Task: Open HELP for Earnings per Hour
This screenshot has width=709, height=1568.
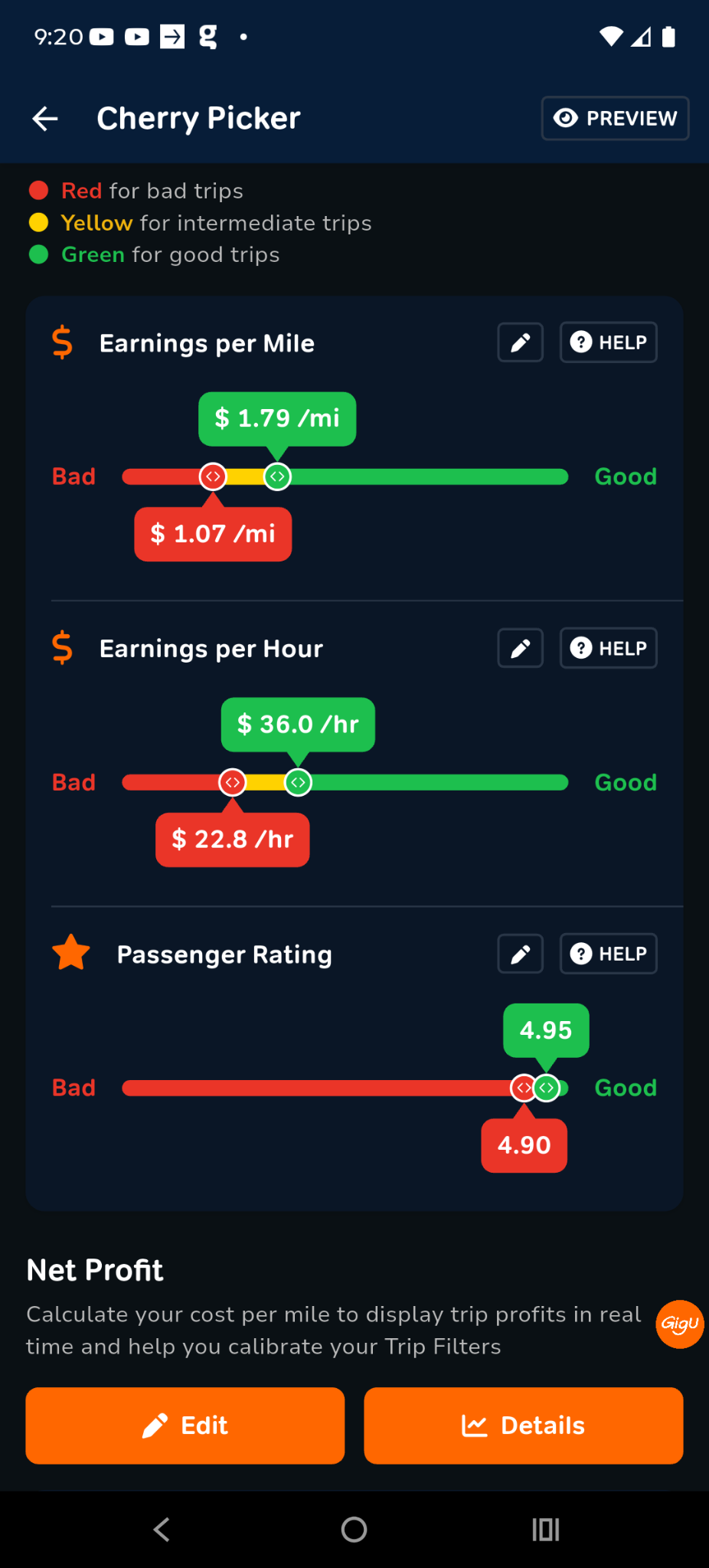Action: click(x=609, y=649)
